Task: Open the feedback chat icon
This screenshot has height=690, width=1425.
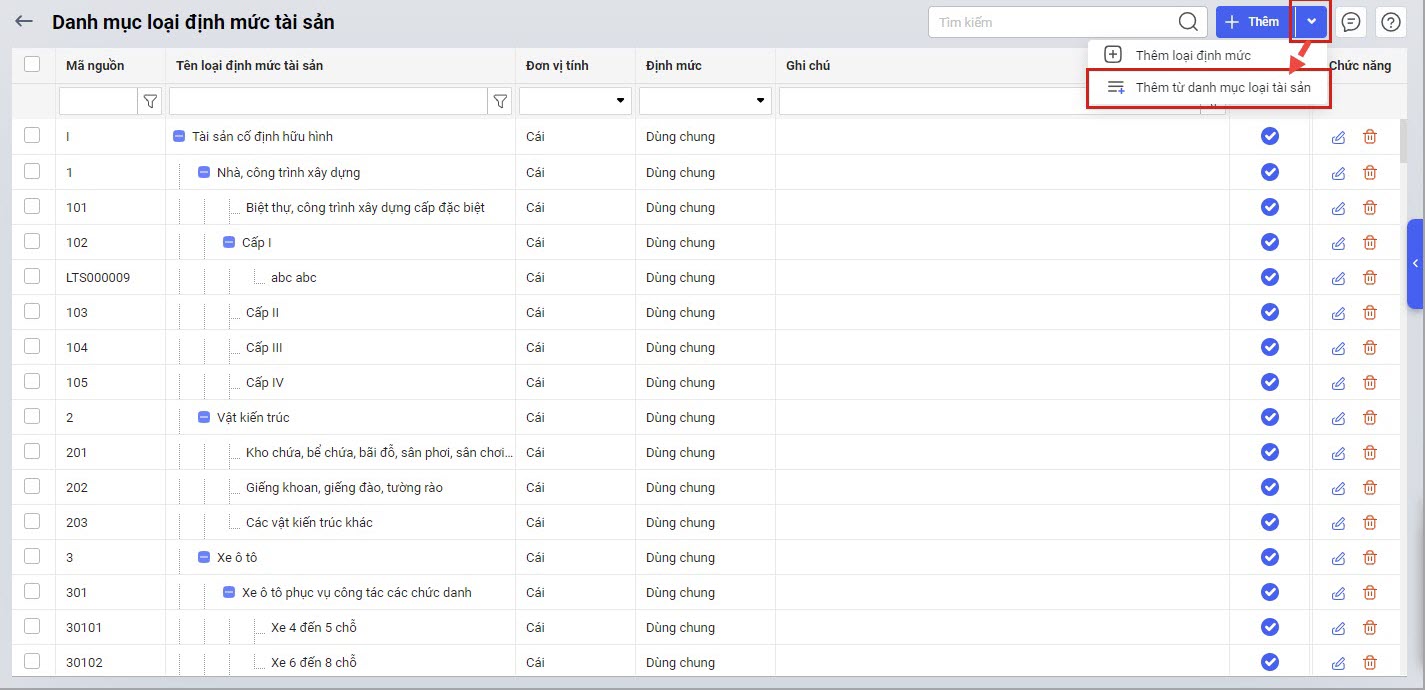Action: [x=1351, y=22]
